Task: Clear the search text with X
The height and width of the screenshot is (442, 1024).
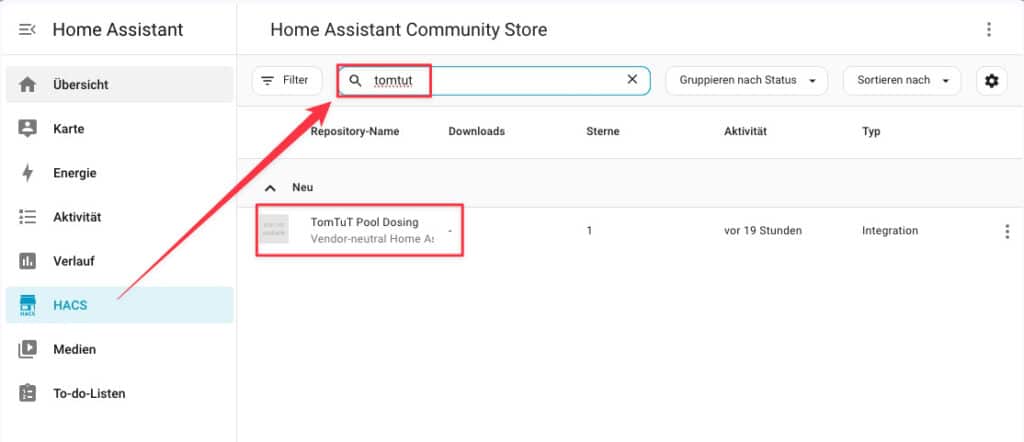Action: [x=632, y=80]
